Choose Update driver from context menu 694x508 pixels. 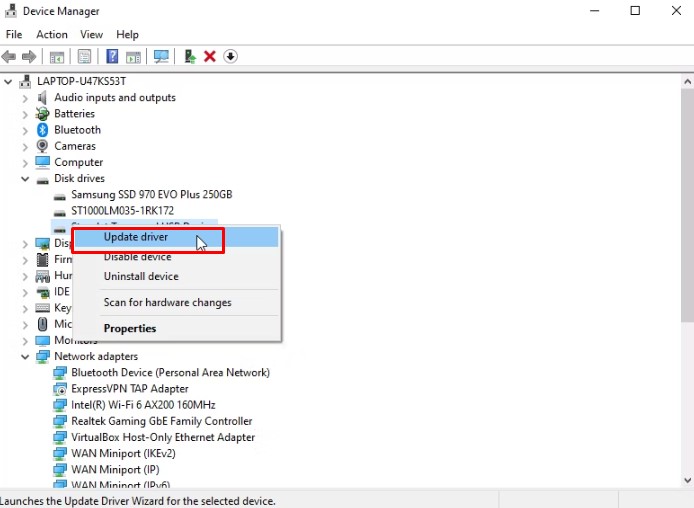pyautogui.click(x=176, y=237)
